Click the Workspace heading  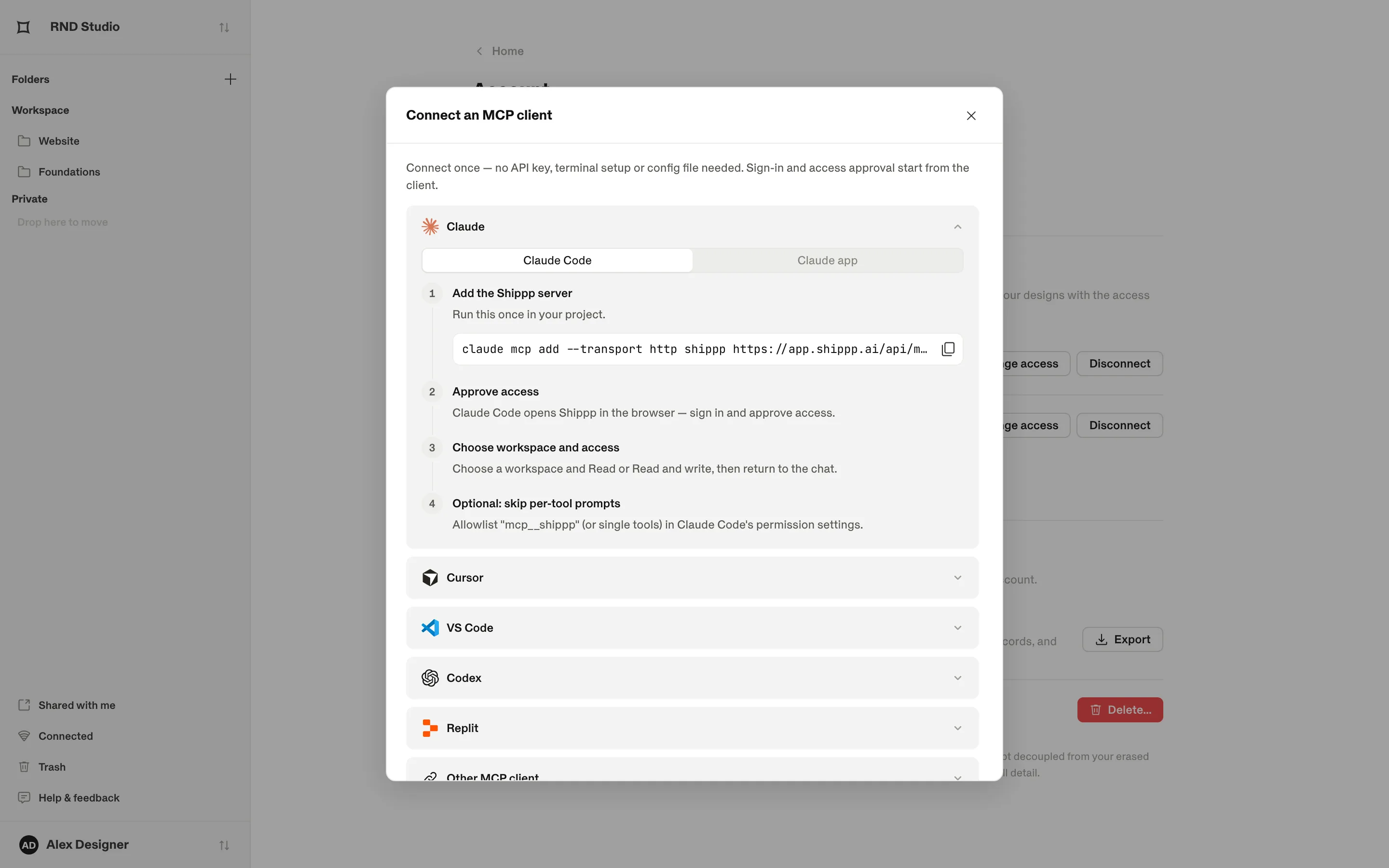click(40, 110)
